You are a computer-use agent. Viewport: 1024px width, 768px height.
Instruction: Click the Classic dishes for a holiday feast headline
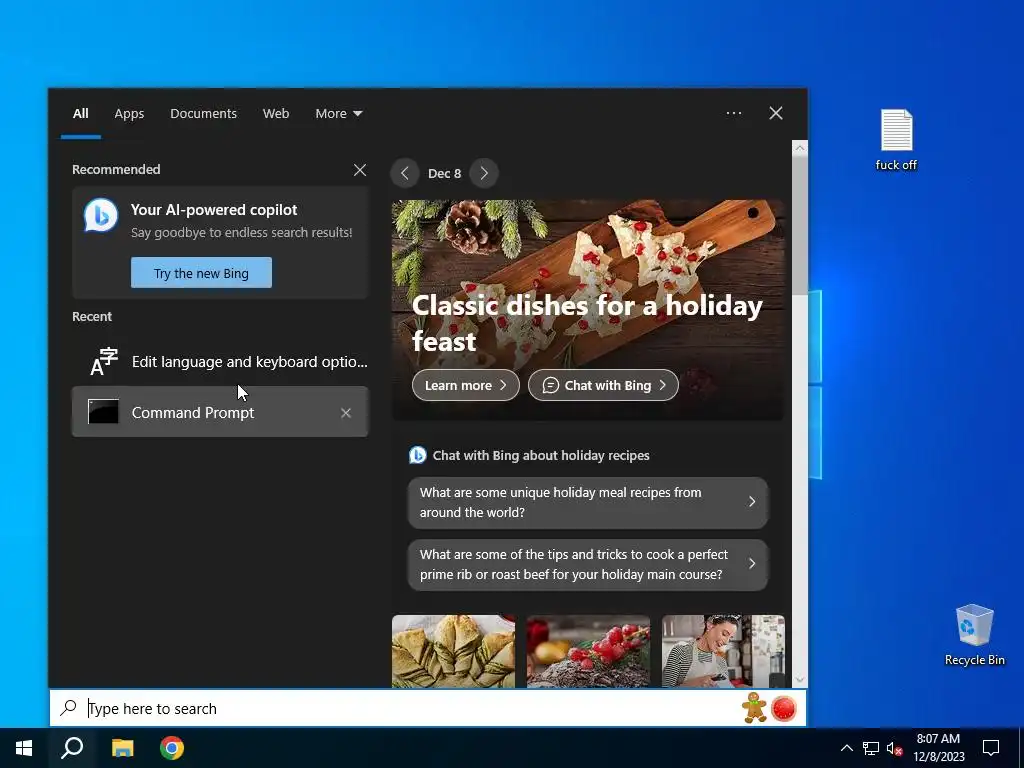(x=587, y=323)
